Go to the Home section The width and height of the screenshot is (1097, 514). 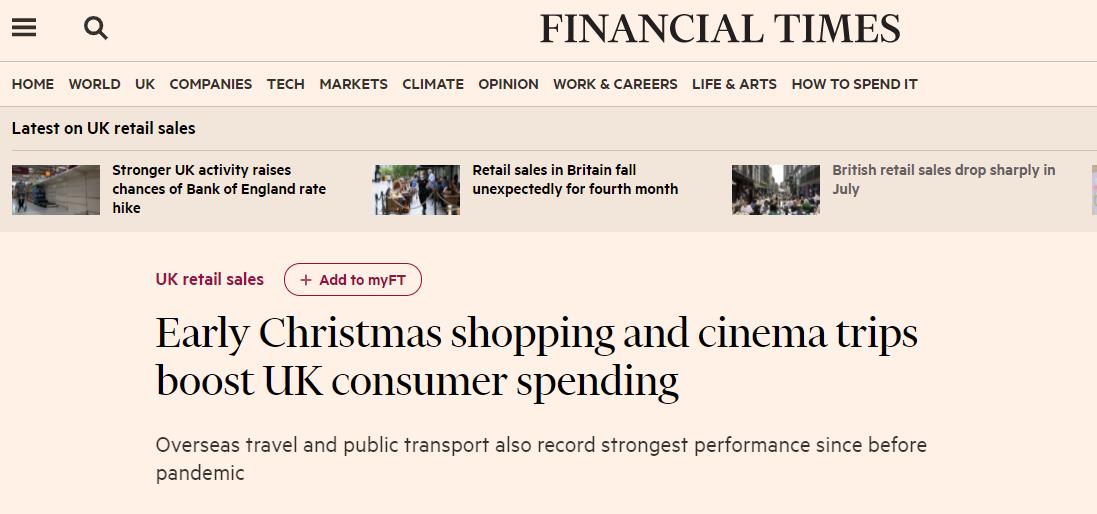[x=33, y=84]
